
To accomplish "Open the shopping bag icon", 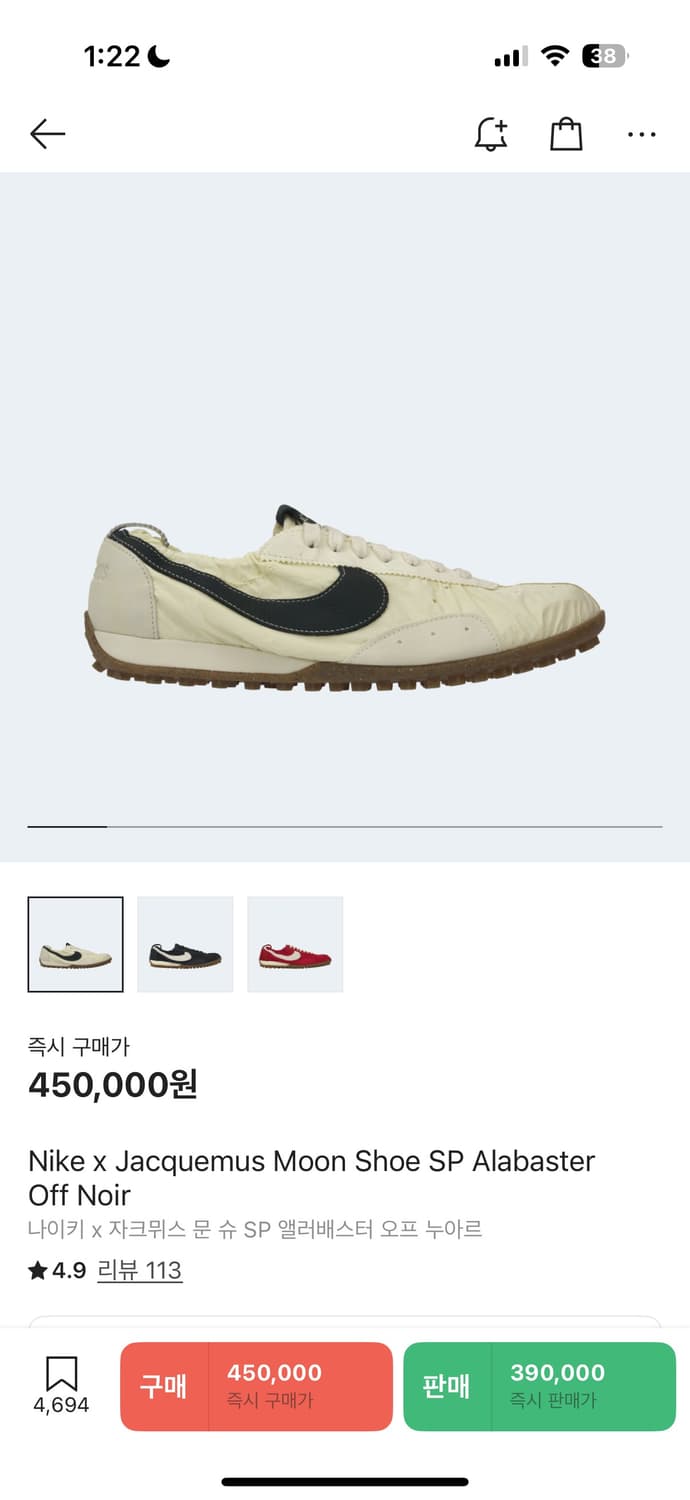I will [x=566, y=134].
